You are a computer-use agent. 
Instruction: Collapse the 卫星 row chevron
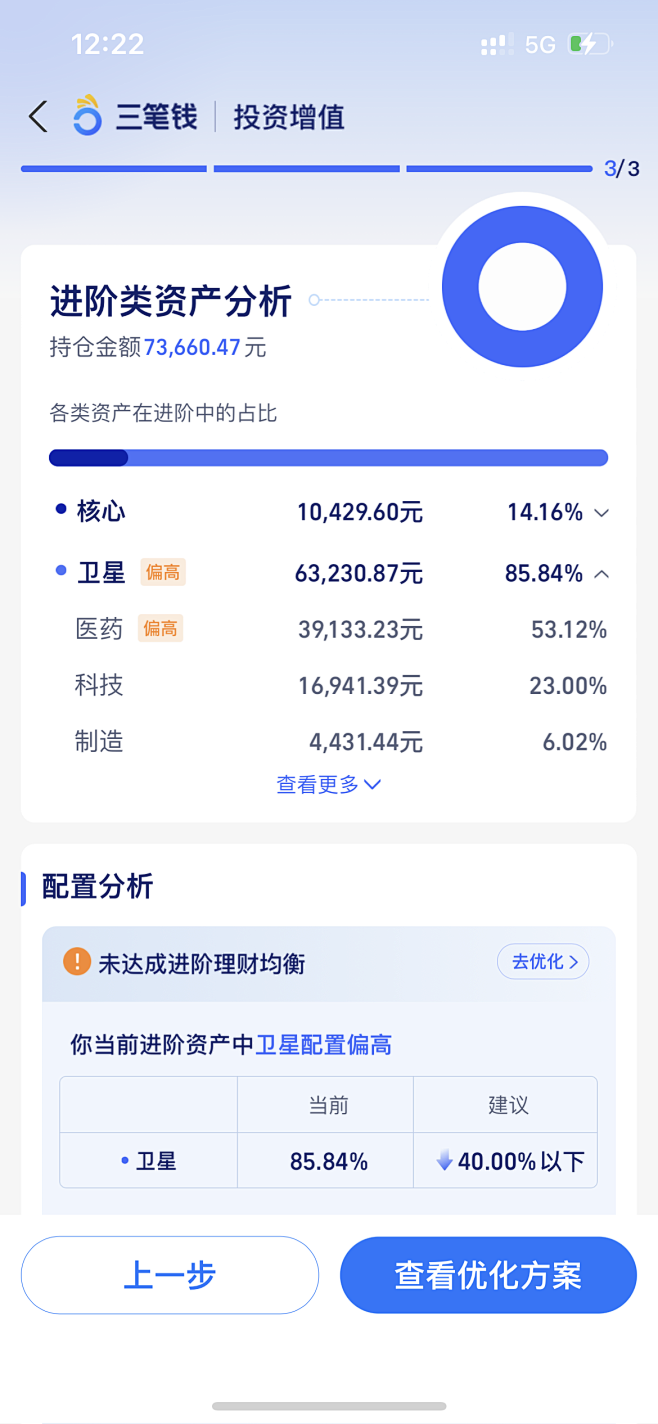coord(601,573)
